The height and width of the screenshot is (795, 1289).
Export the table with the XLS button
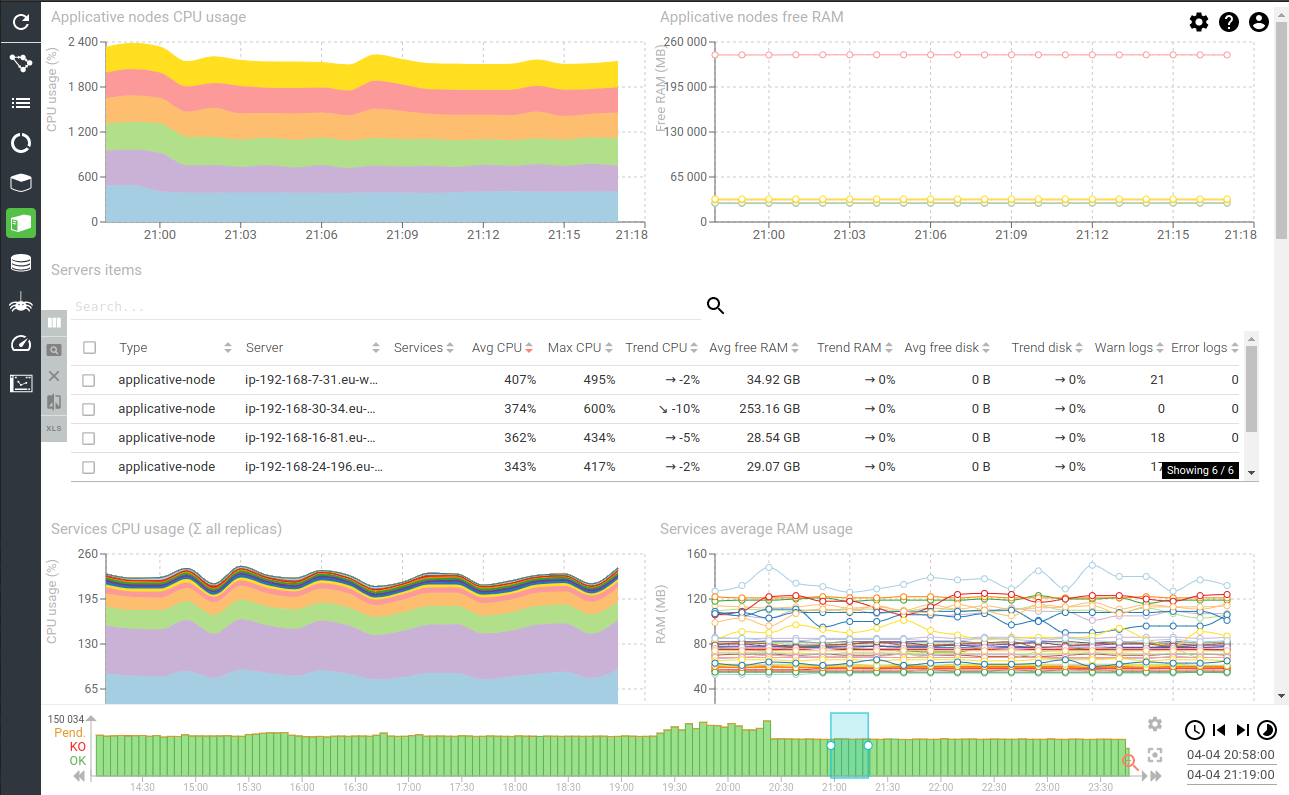54,428
